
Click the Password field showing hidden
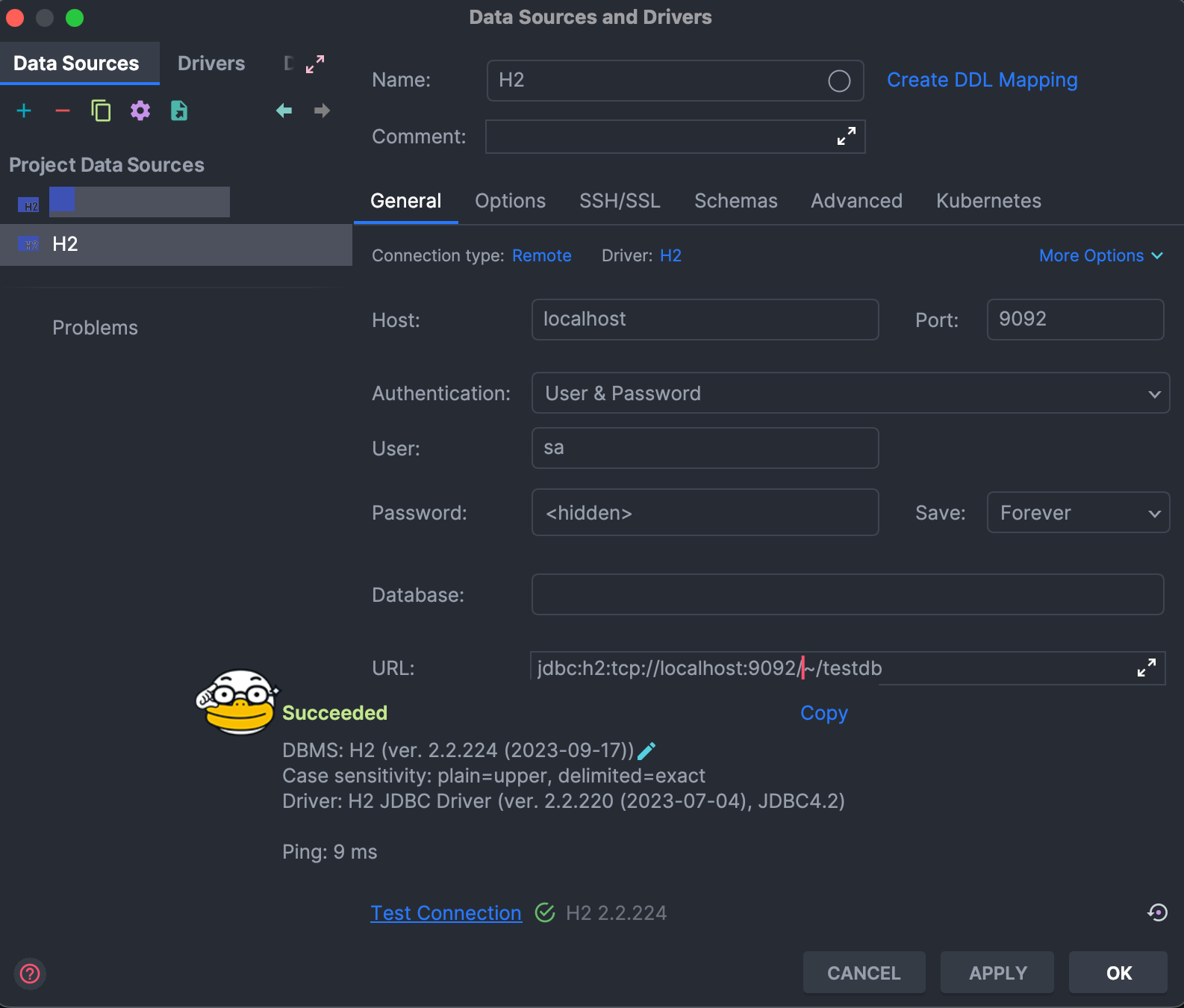click(705, 512)
